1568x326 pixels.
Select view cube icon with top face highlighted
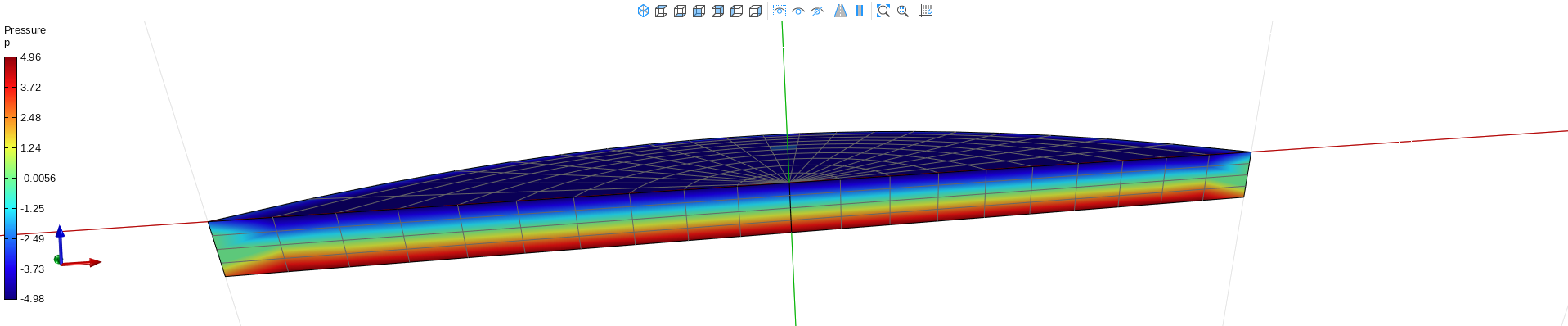(661, 11)
